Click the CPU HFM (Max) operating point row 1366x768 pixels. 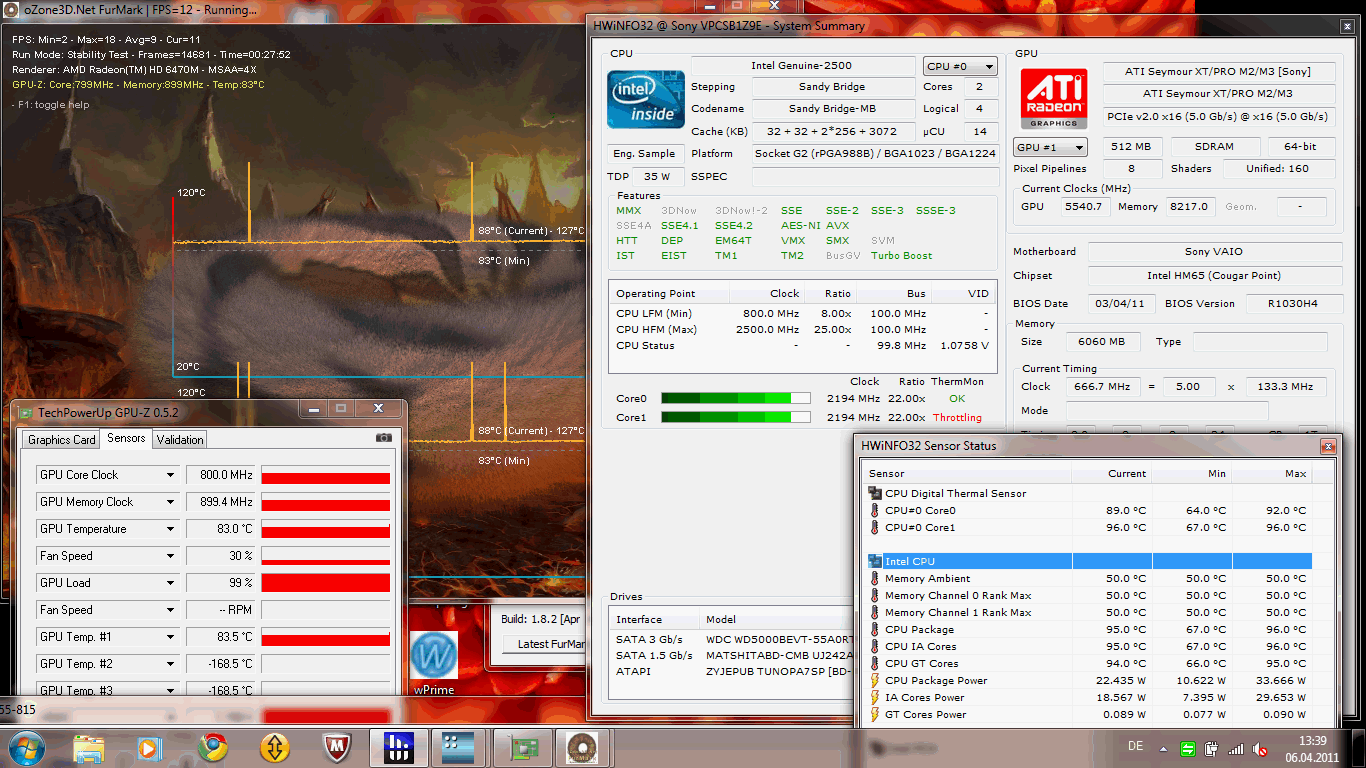pyautogui.click(x=802, y=330)
